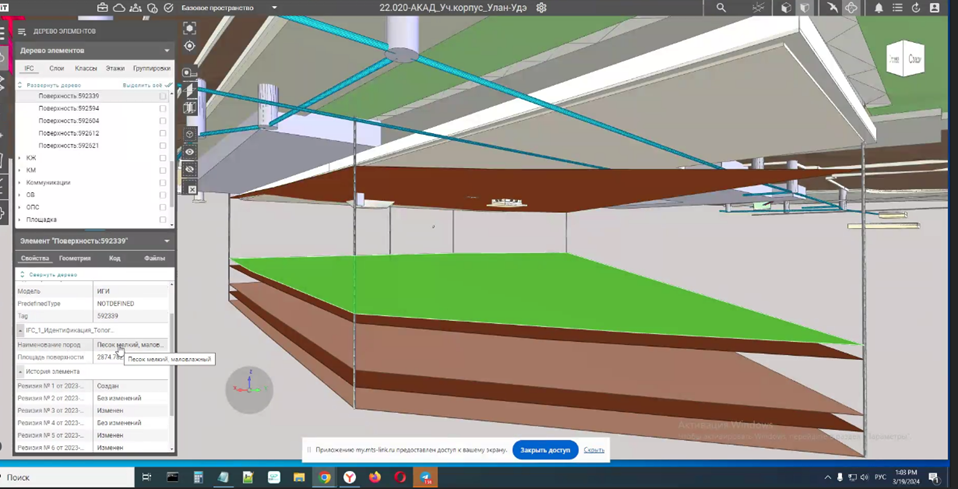Open the Файлы tab

155,259
